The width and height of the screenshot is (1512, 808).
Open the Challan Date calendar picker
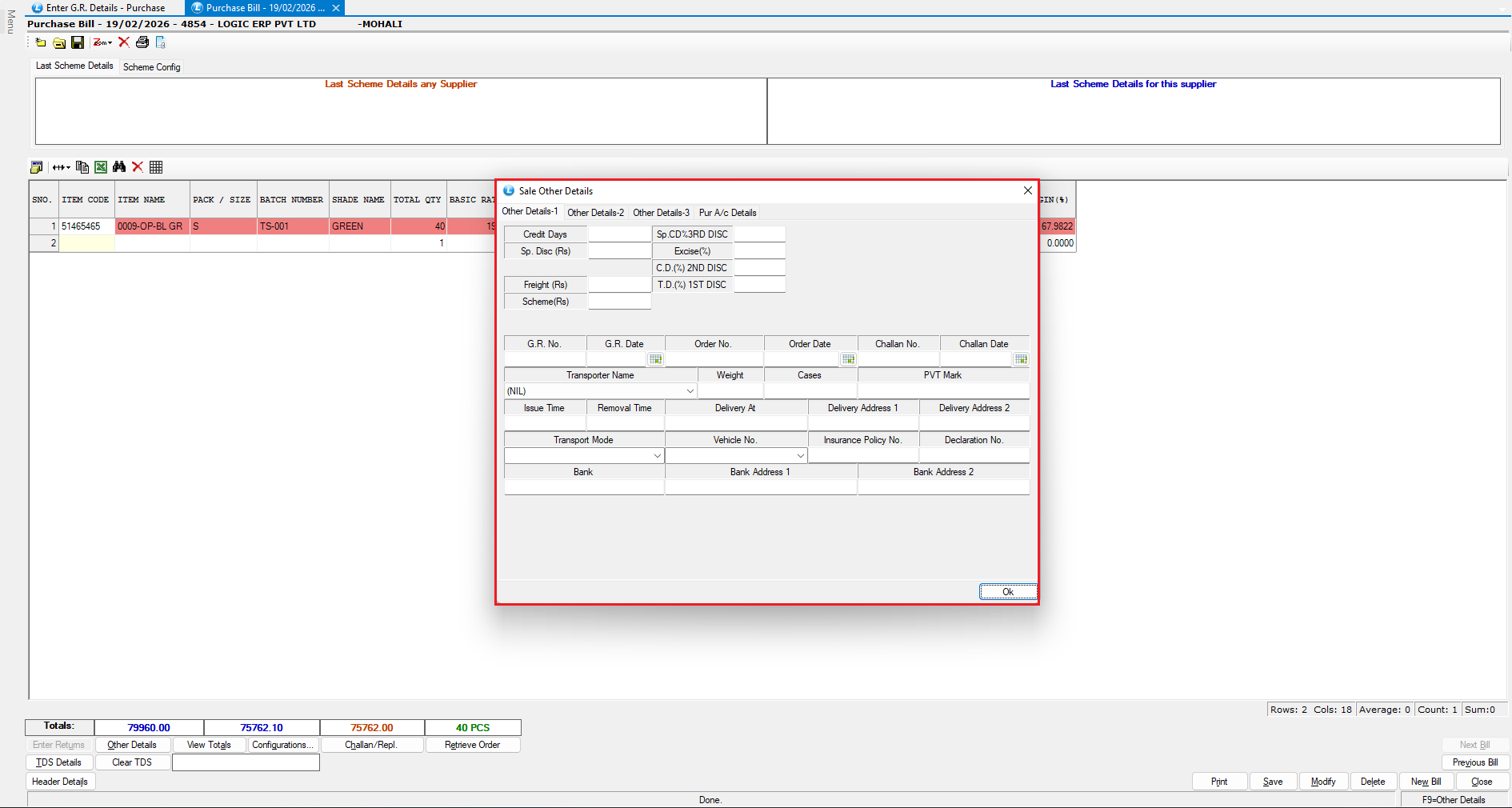[1021, 359]
